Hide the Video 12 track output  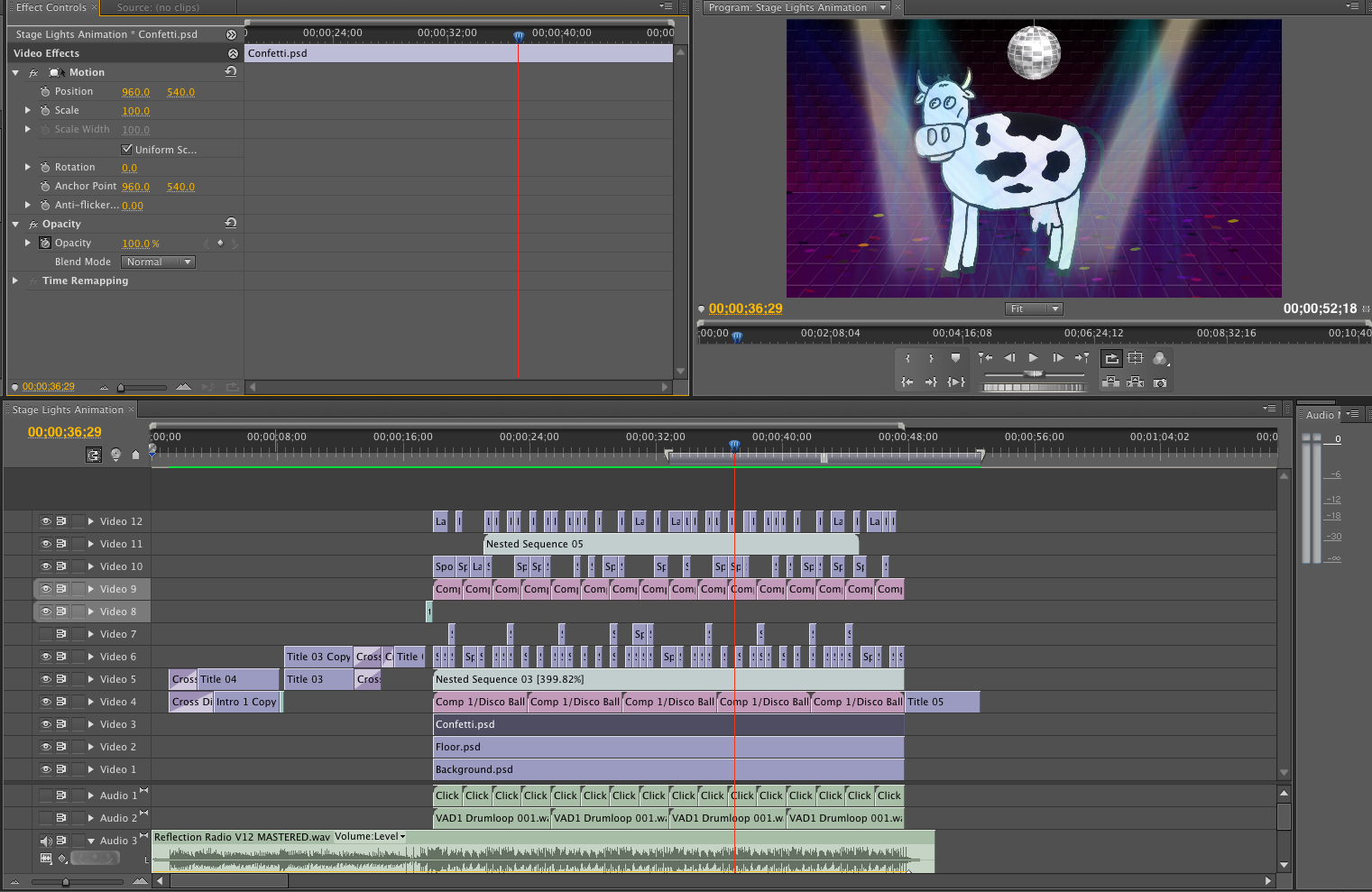pos(46,521)
